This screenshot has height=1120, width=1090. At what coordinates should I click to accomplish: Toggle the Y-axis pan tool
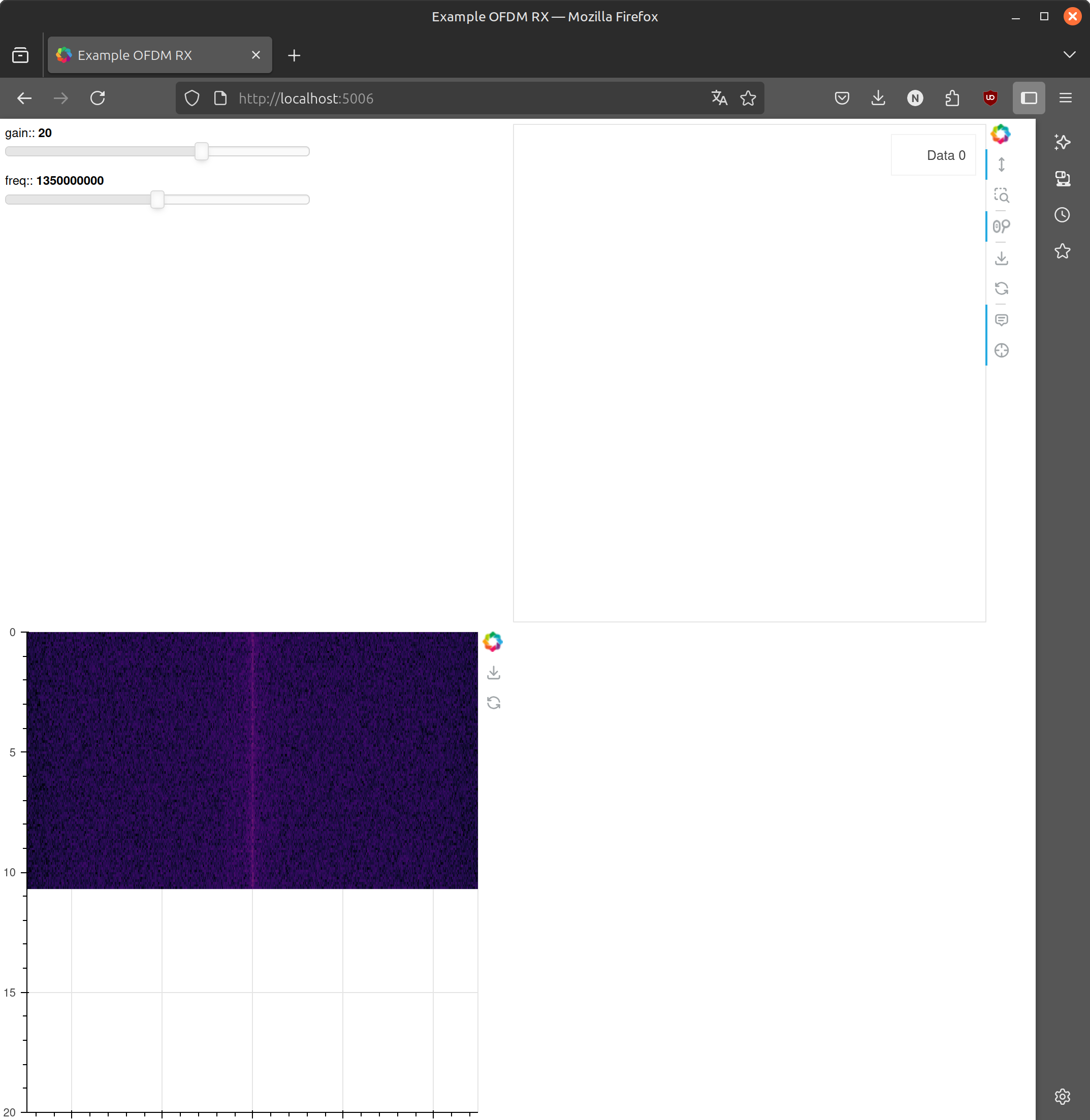[1001, 165]
